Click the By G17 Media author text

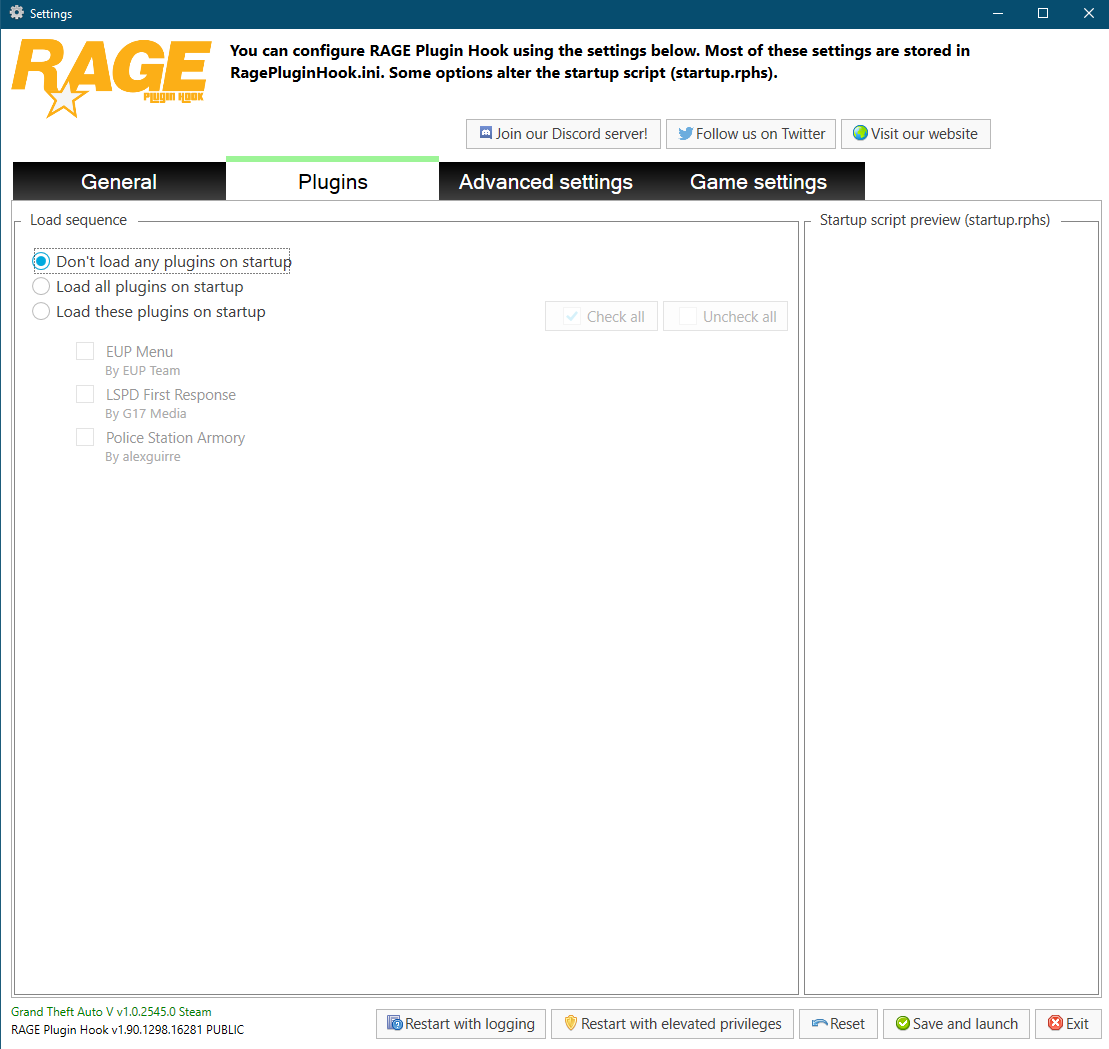click(146, 413)
